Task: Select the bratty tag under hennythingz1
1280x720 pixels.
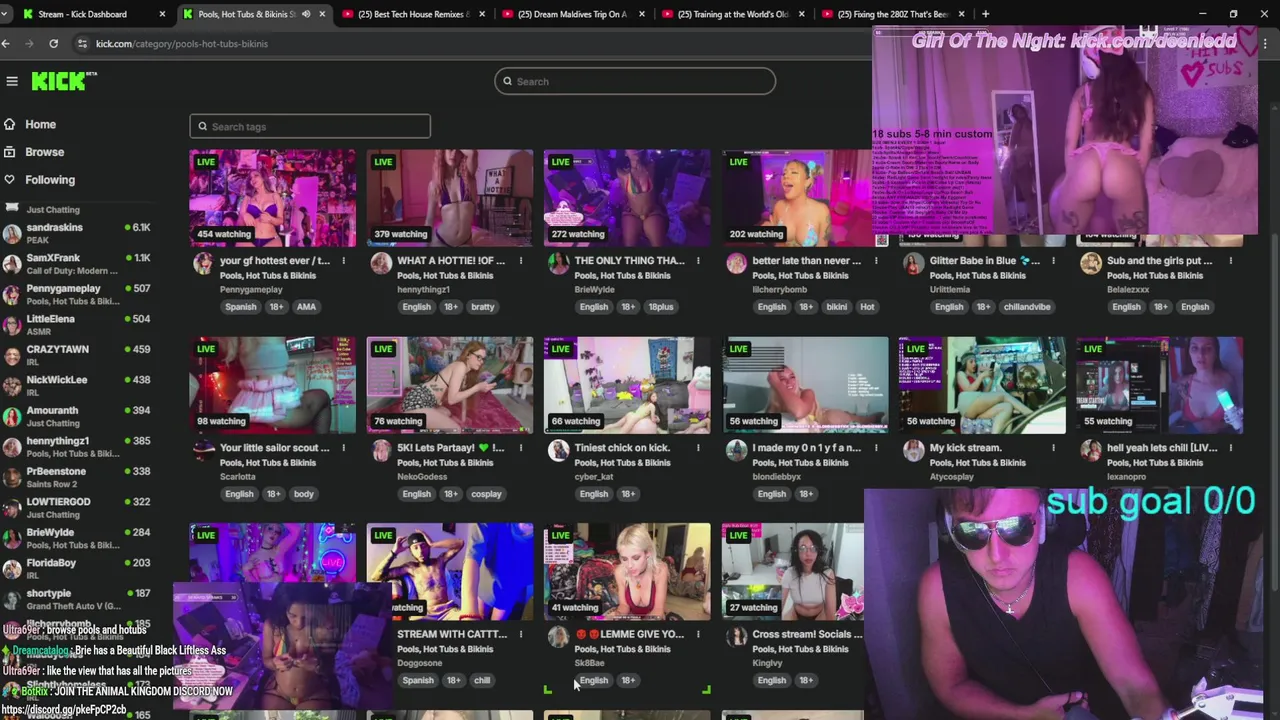Action: [483, 307]
